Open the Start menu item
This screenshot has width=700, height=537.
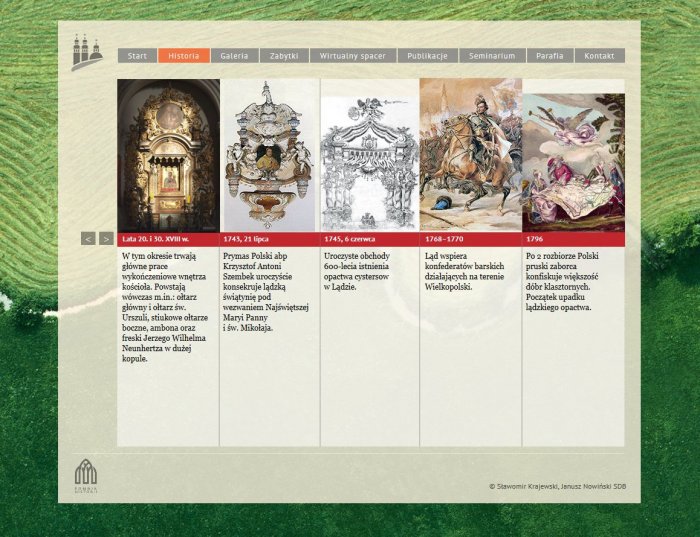pos(137,56)
